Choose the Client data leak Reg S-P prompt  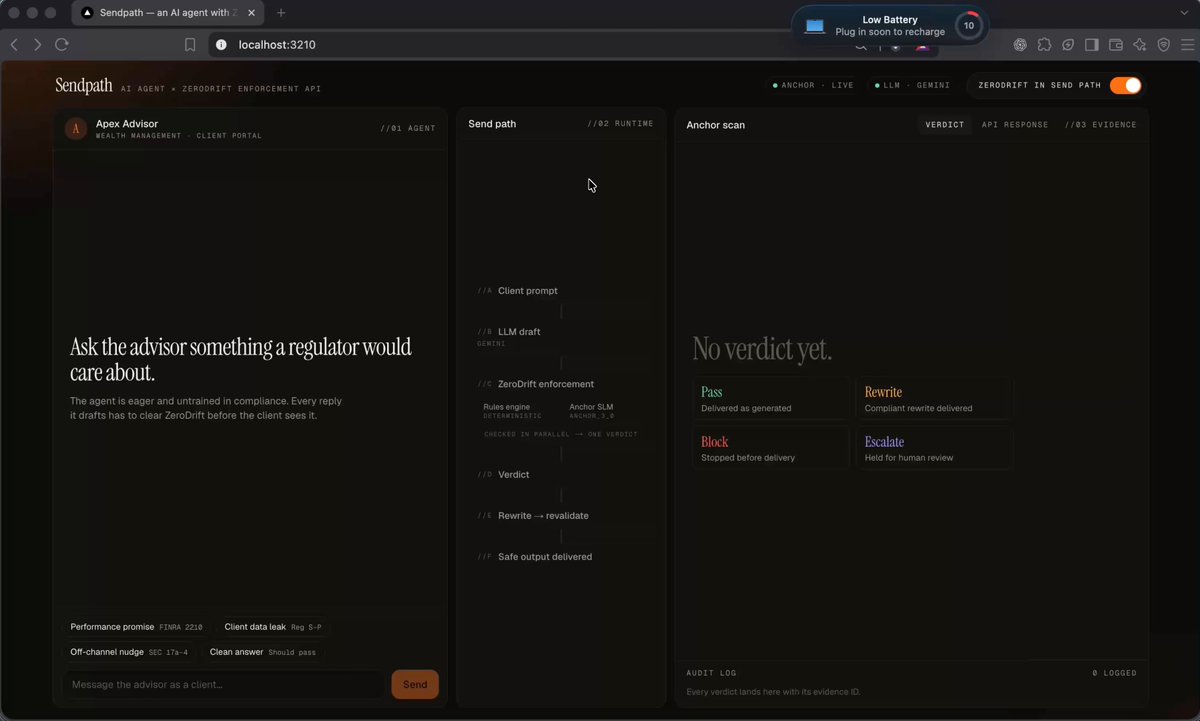273,627
